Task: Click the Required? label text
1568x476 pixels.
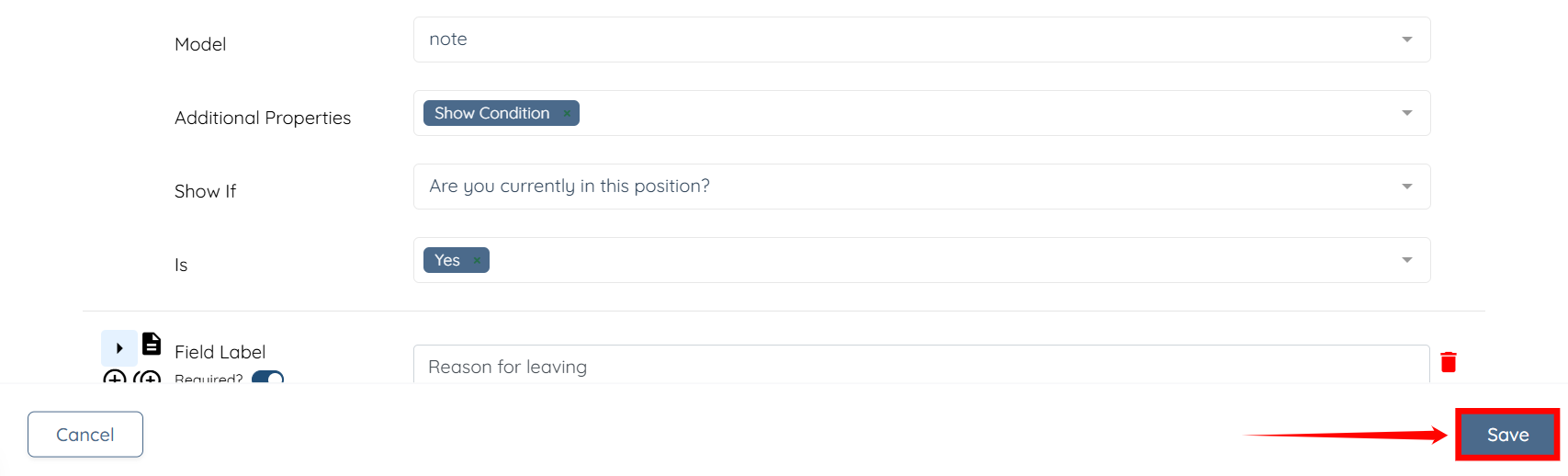Action: pos(209,378)
